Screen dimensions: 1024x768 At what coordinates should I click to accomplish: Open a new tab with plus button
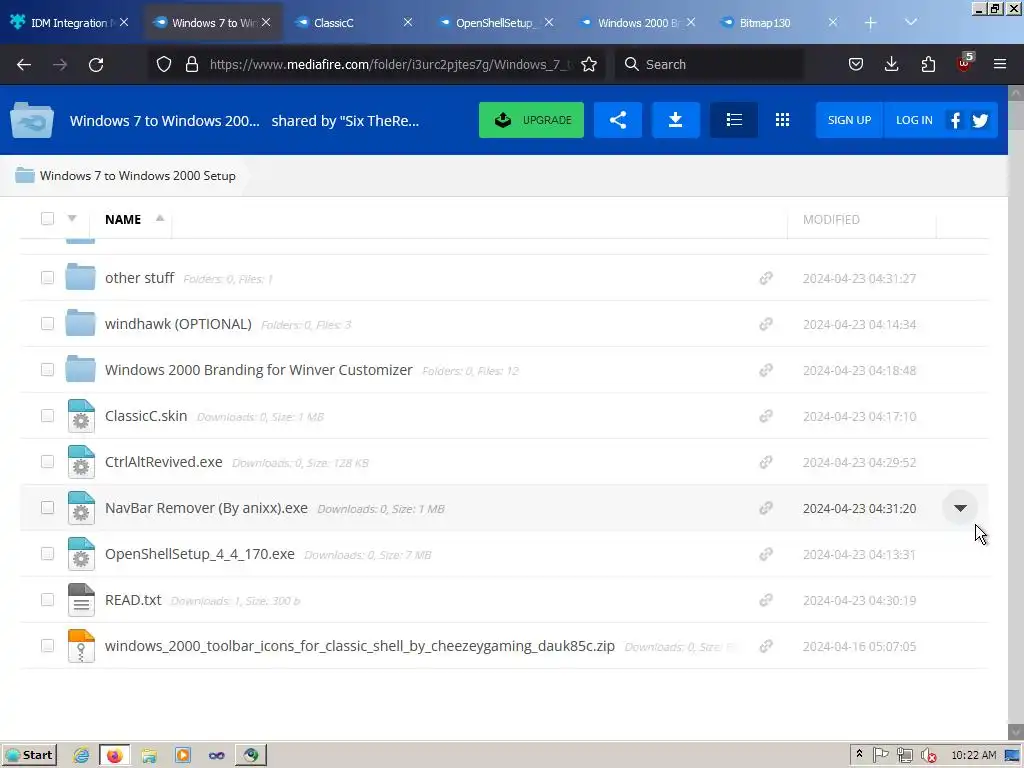tap(871, 23)
